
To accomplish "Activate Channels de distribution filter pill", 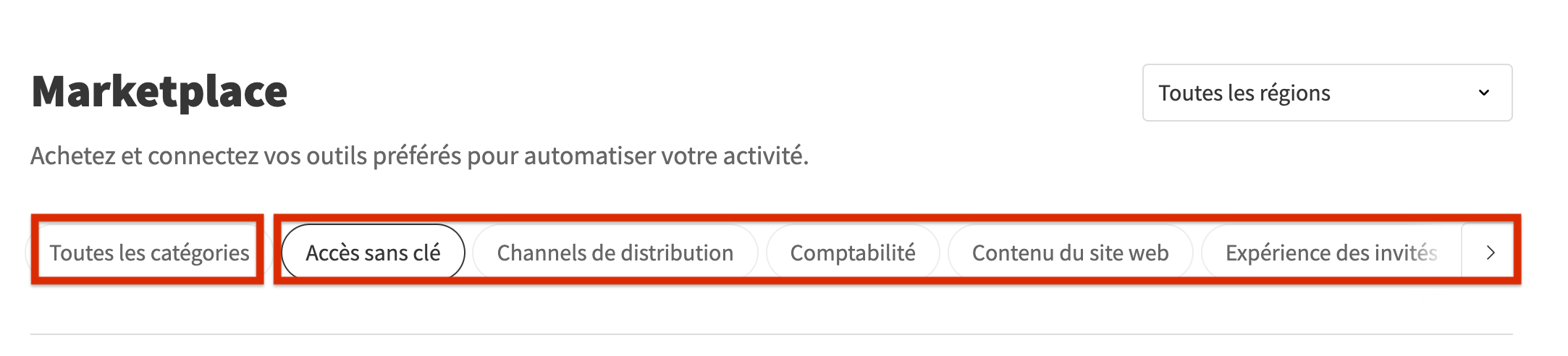I will pos(615,253).
